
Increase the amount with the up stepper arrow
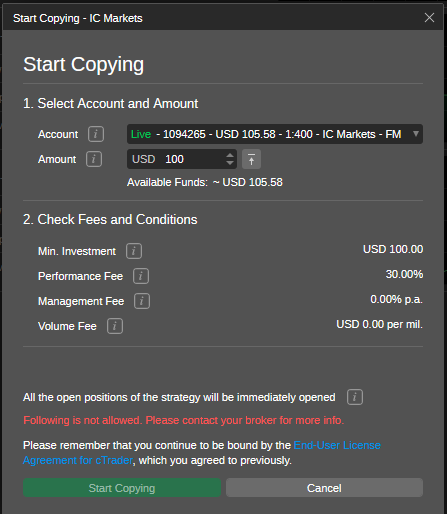pos(230,155)
